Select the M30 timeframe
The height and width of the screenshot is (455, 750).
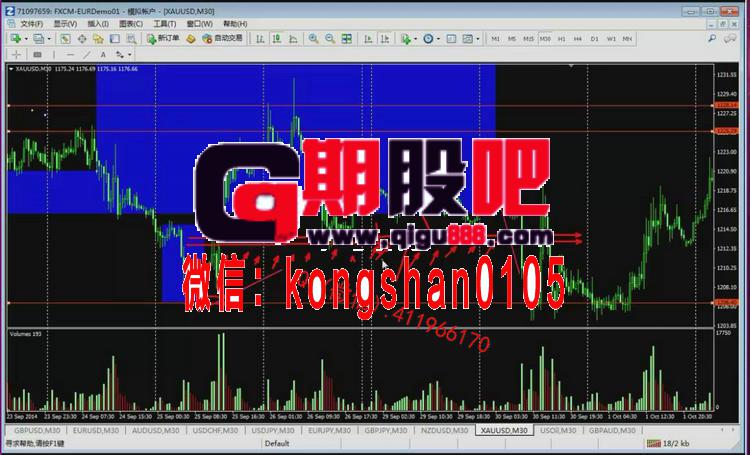545,39
